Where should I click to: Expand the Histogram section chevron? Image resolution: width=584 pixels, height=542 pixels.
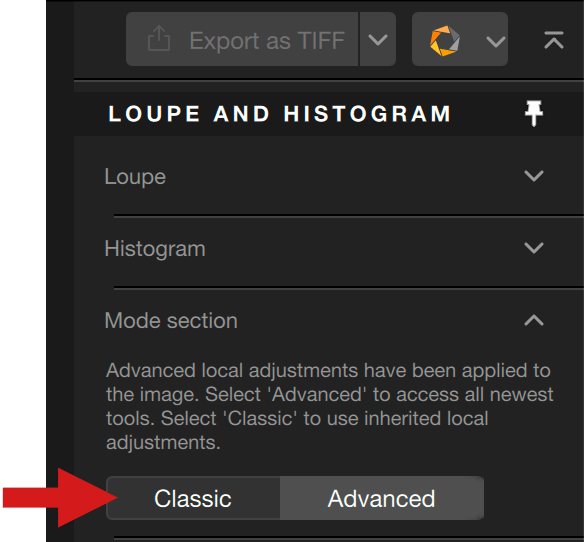coord(534,248)
